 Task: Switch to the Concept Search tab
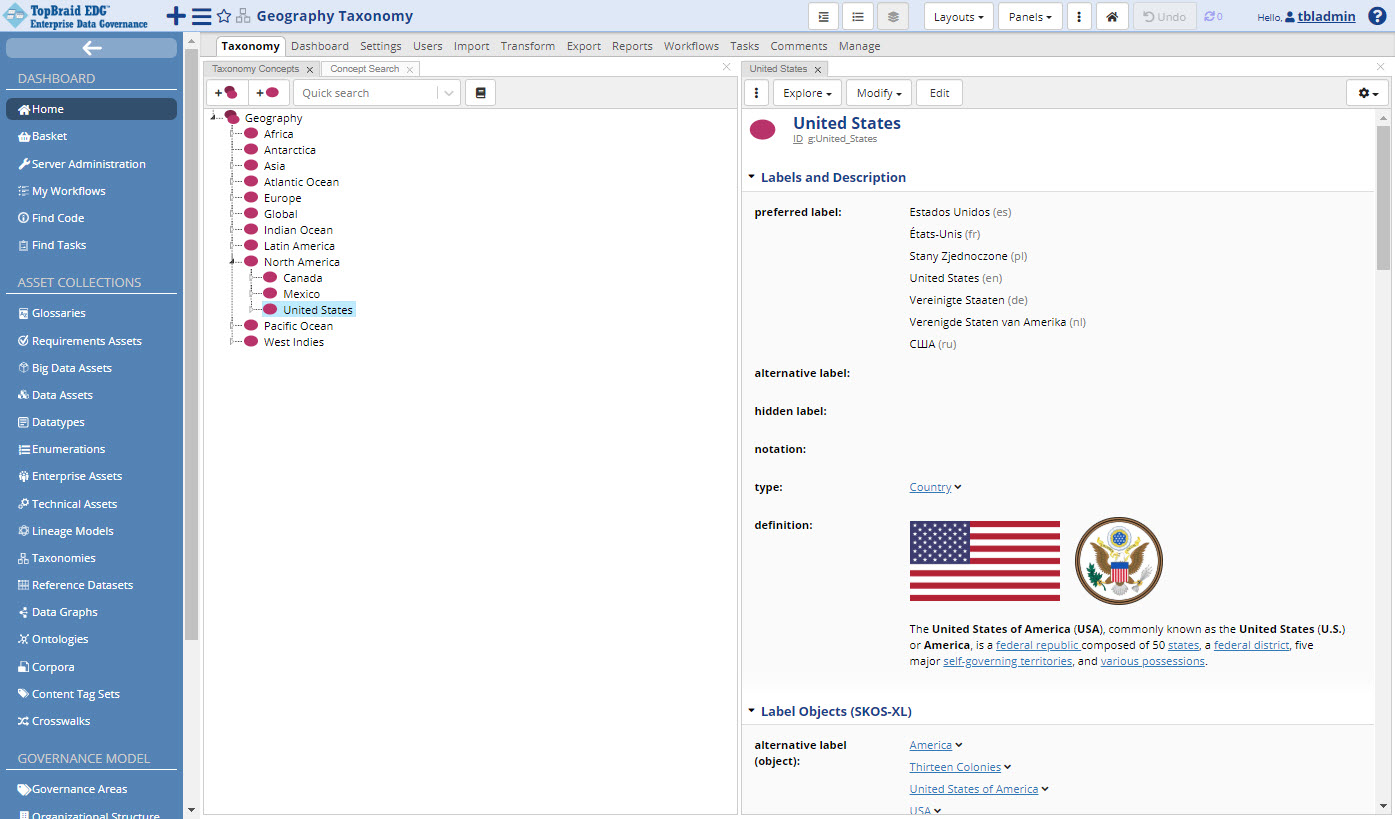coord(364,69)
